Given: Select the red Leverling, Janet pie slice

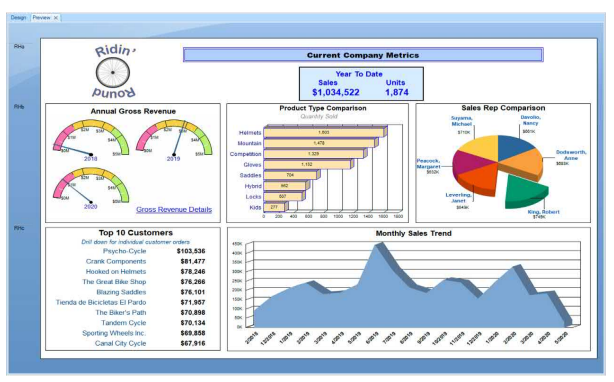Looking at the screenshot, I should coord(480,178).
